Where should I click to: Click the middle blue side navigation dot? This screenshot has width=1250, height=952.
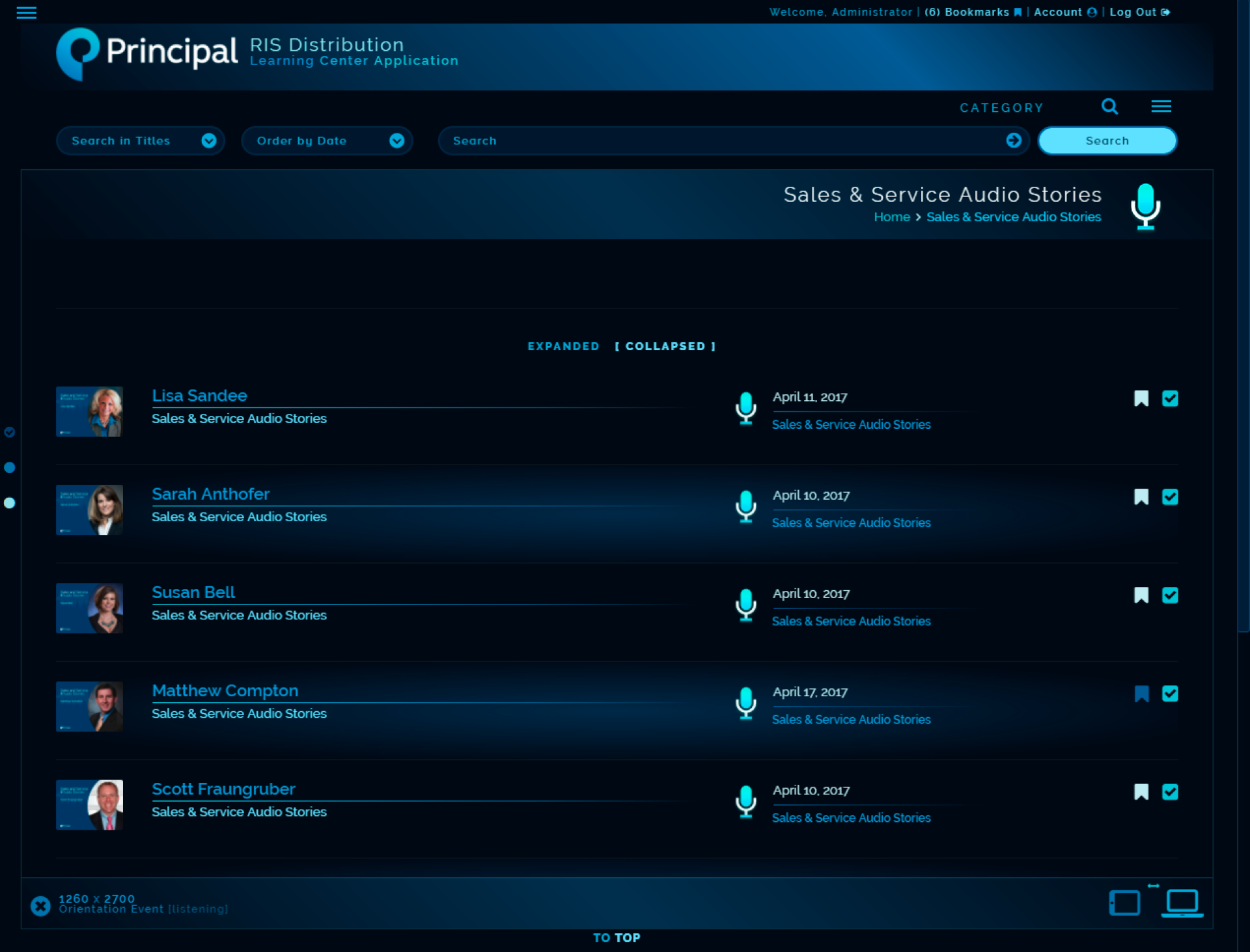pyautogui.click(x=9, y=467)
